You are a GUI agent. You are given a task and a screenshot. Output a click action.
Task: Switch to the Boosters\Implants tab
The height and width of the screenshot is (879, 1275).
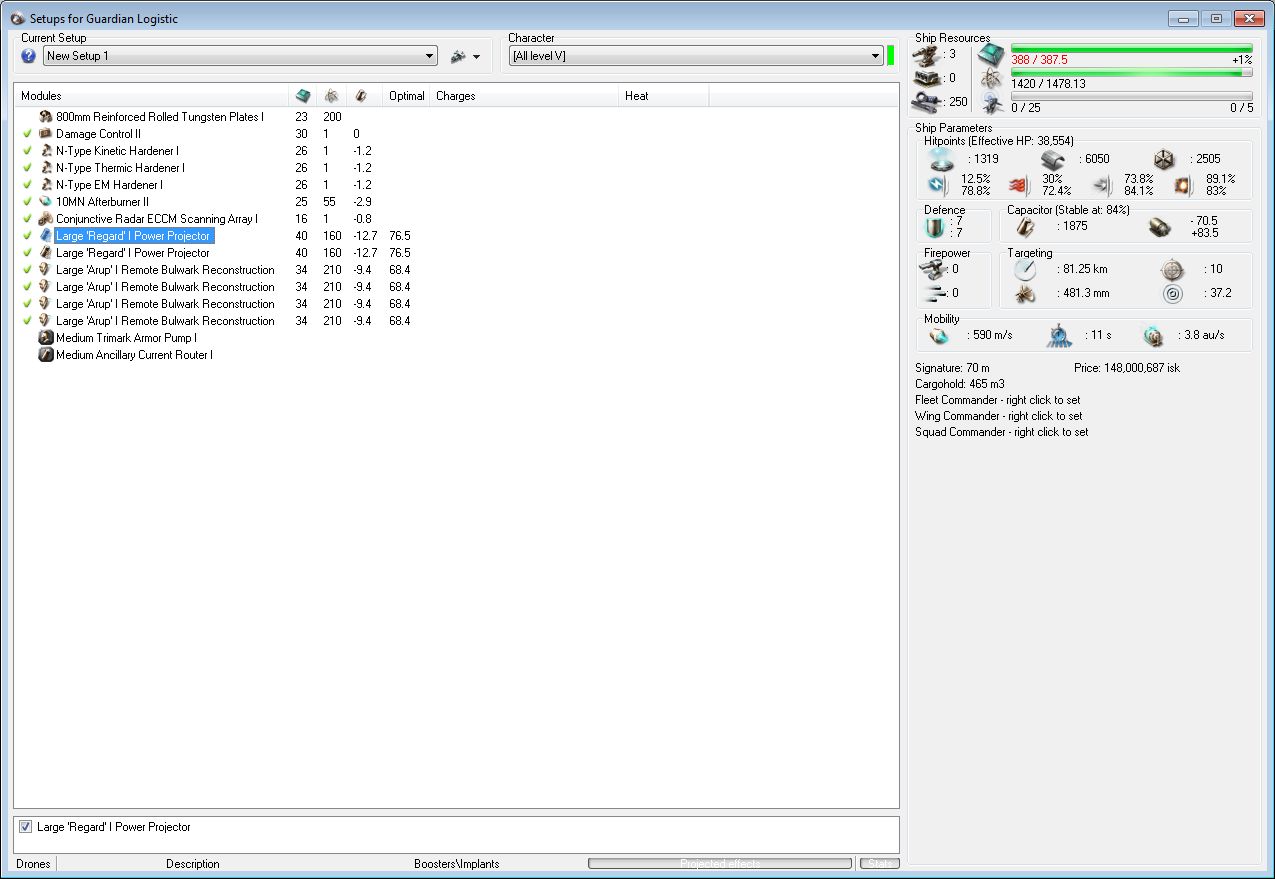456,864
